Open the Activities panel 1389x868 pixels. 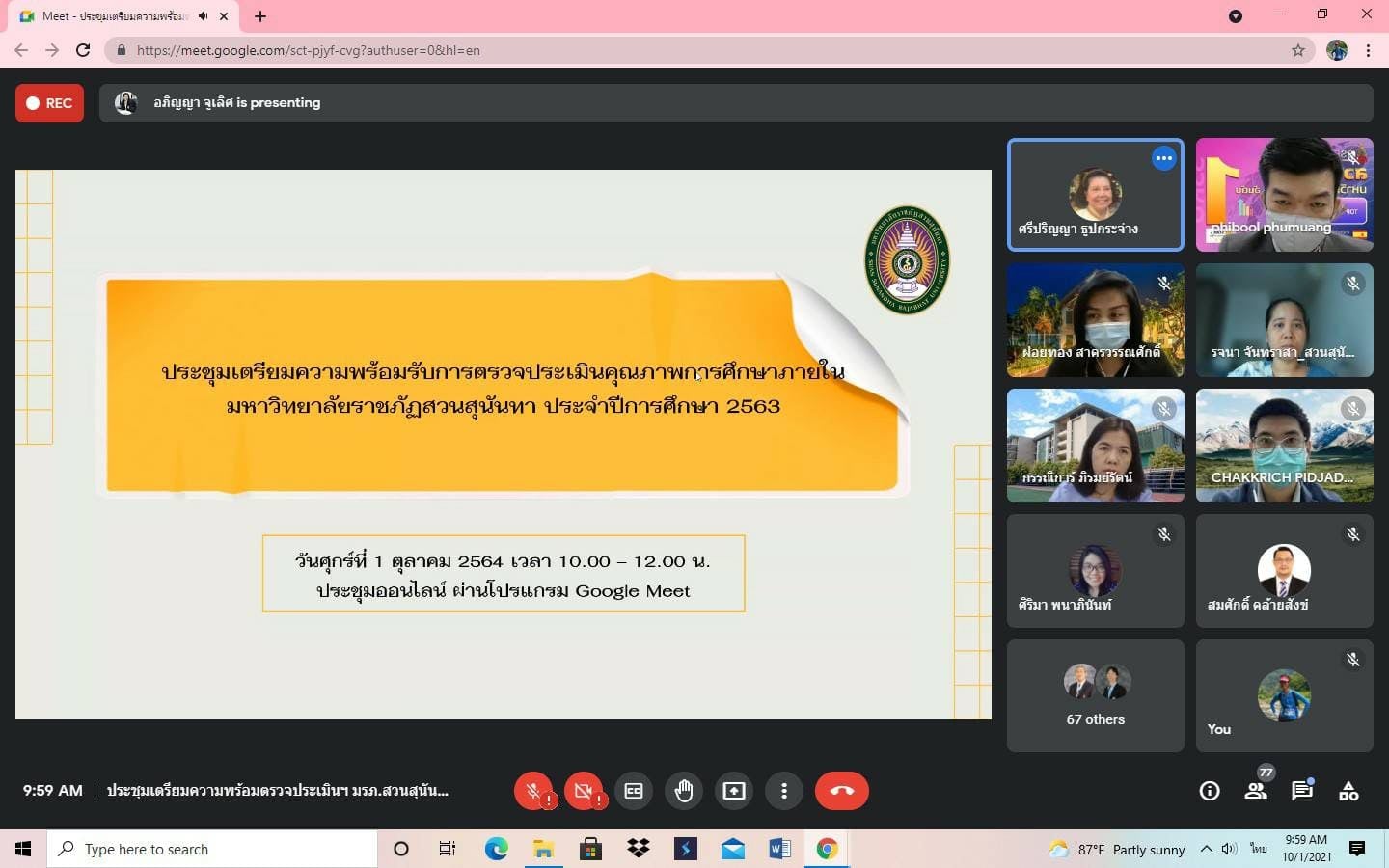[1348, 791]
